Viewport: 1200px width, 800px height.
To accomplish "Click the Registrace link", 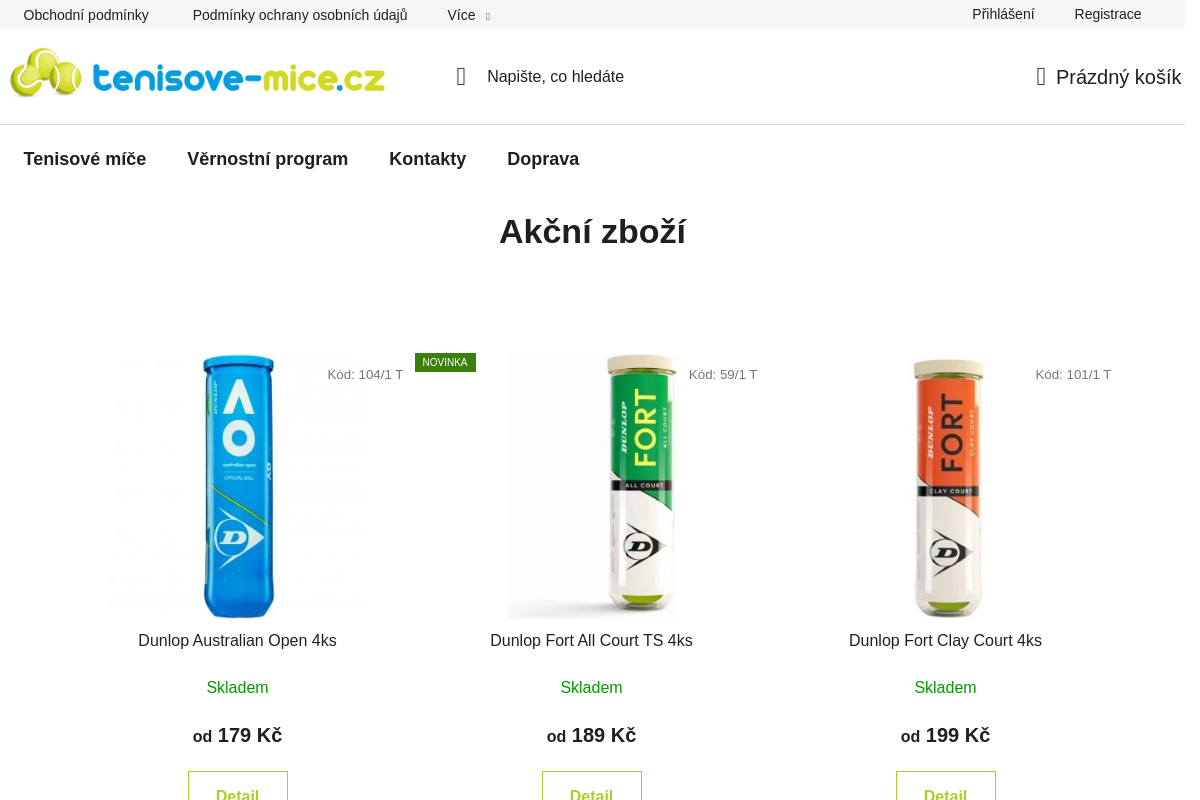I will coord(1108,14).
